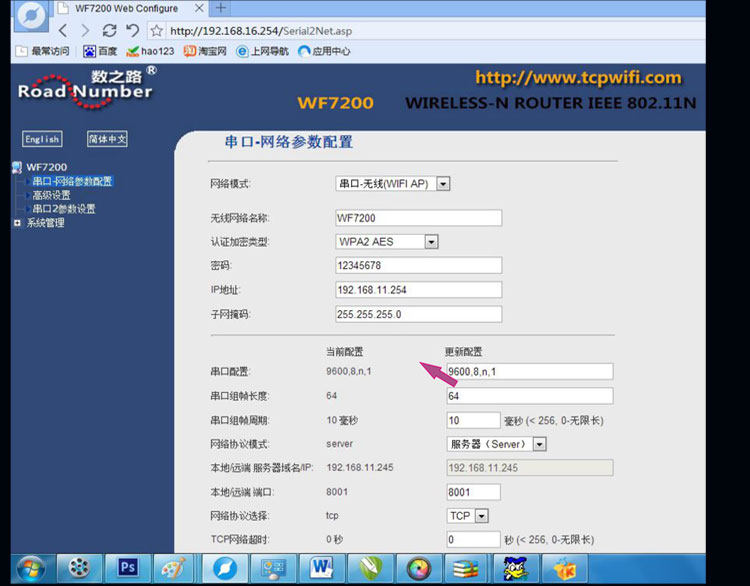The width and height of the screenshot is (750, 586).
Task: Switch interface language to 简体中文
Action: pos(107,139)
